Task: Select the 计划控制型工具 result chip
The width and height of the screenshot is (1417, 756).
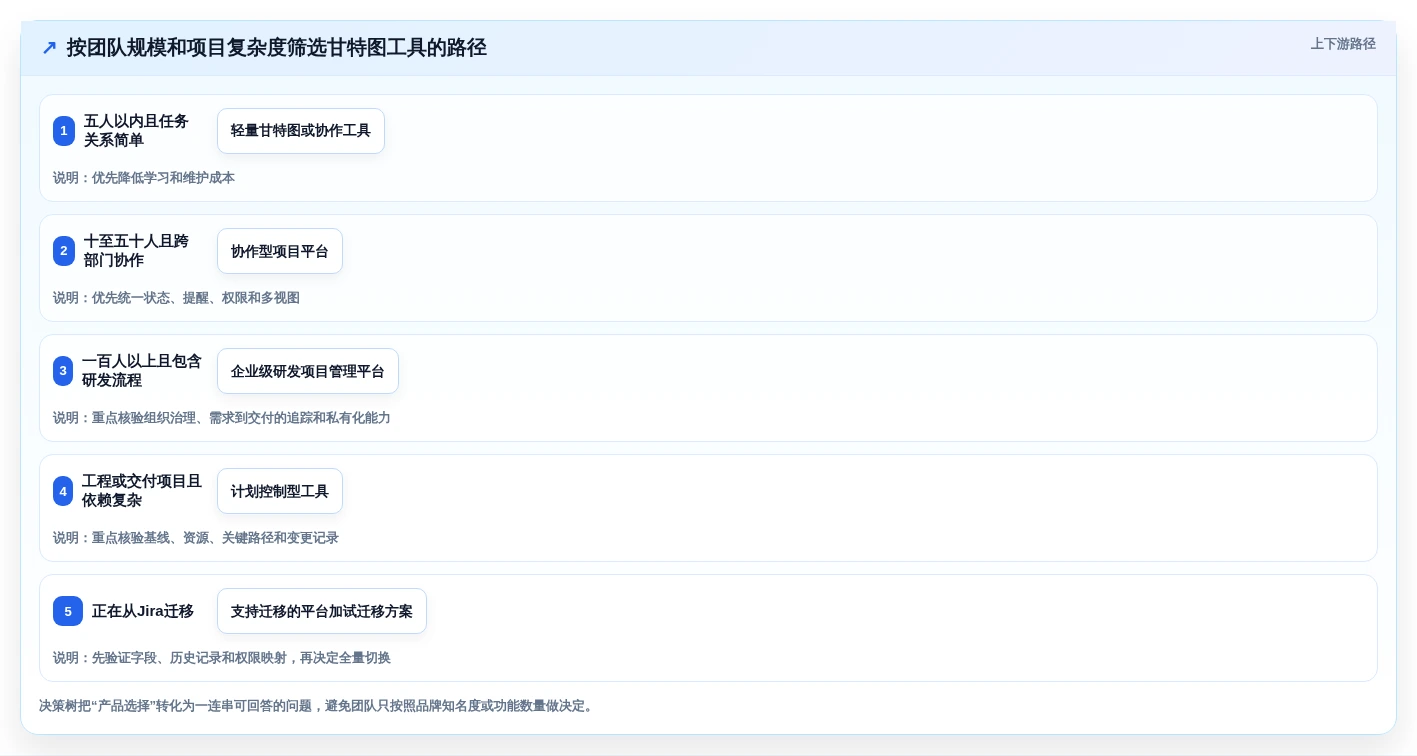Action: tap(280, 491)
